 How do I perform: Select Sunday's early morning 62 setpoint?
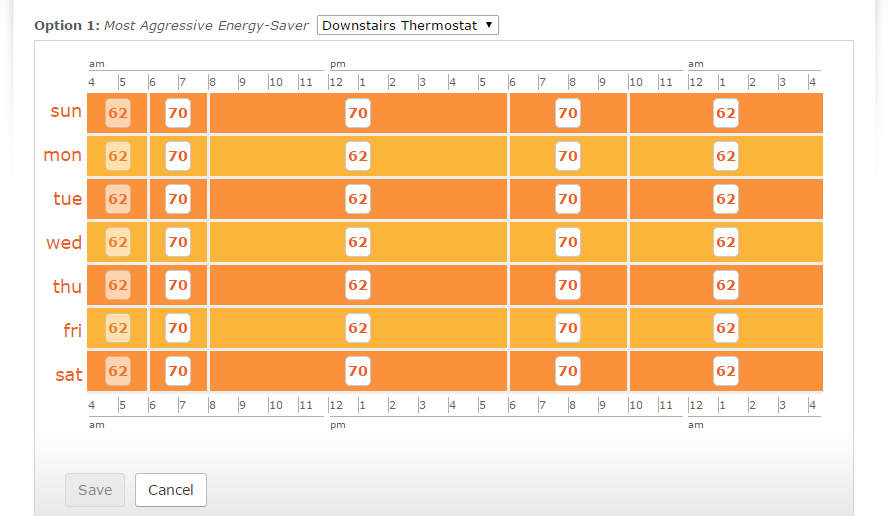click(x=118, y=113)
